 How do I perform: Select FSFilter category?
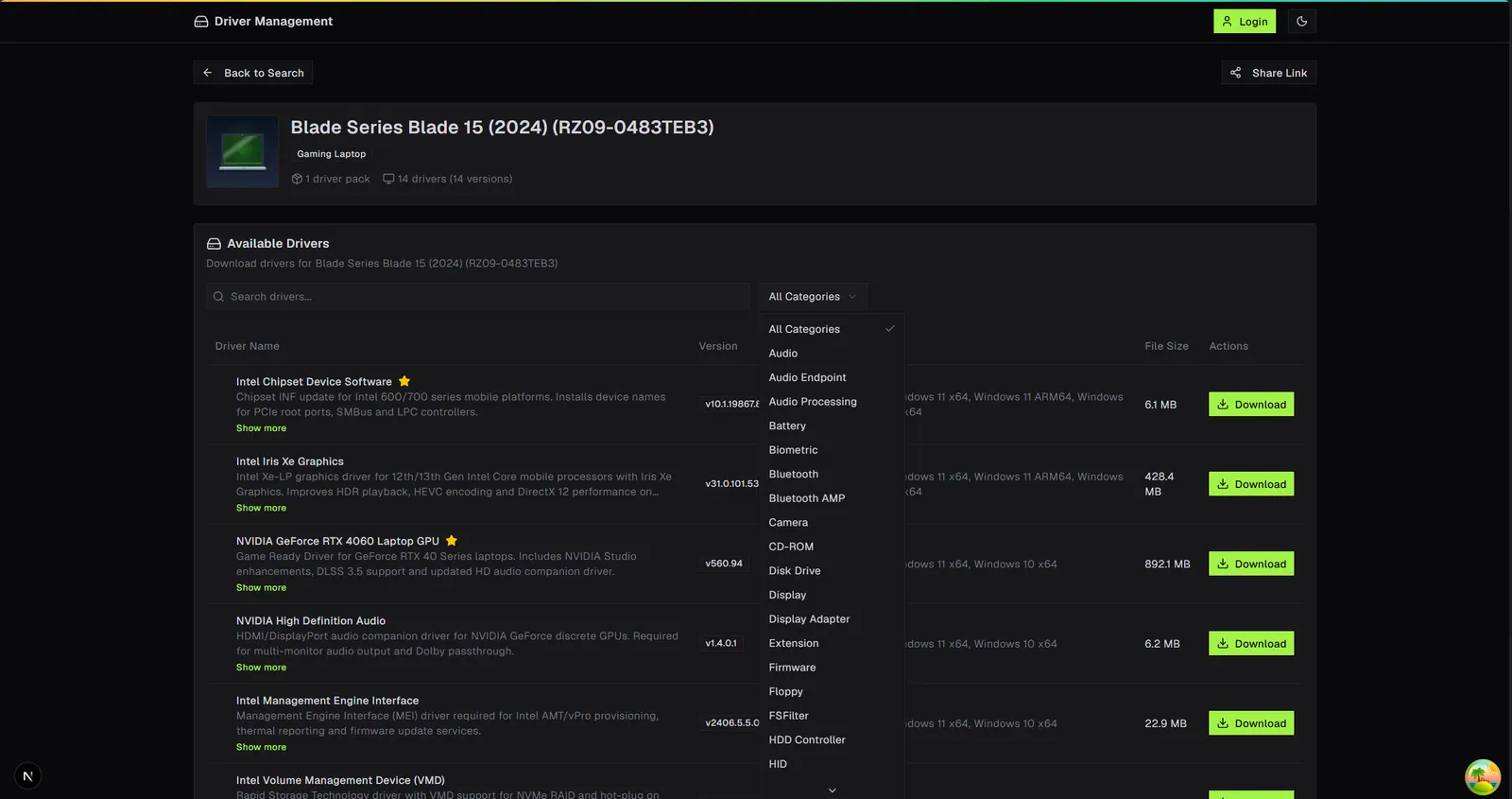[x=832, y=716]
